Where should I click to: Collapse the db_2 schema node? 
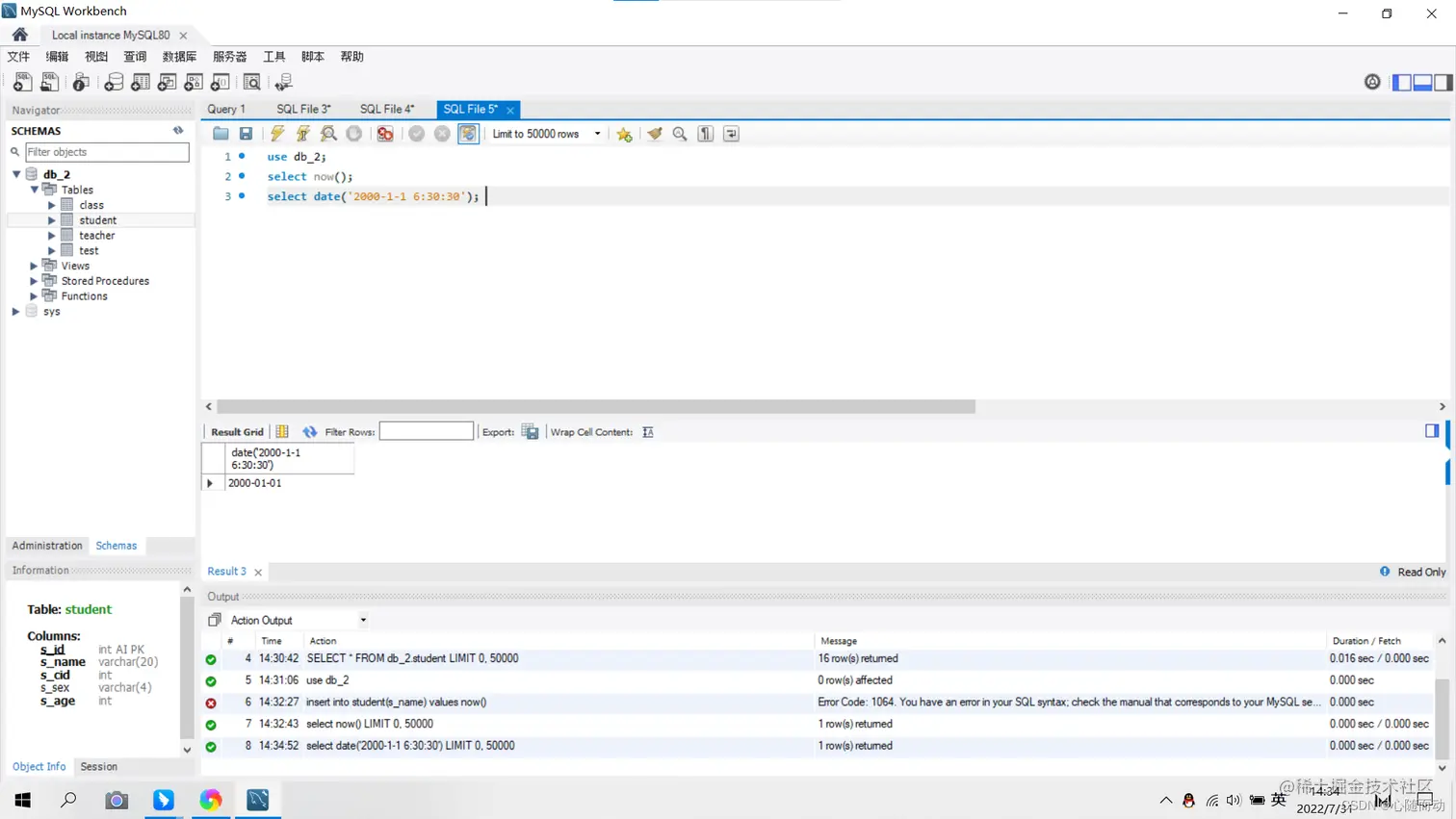[16, 174]
